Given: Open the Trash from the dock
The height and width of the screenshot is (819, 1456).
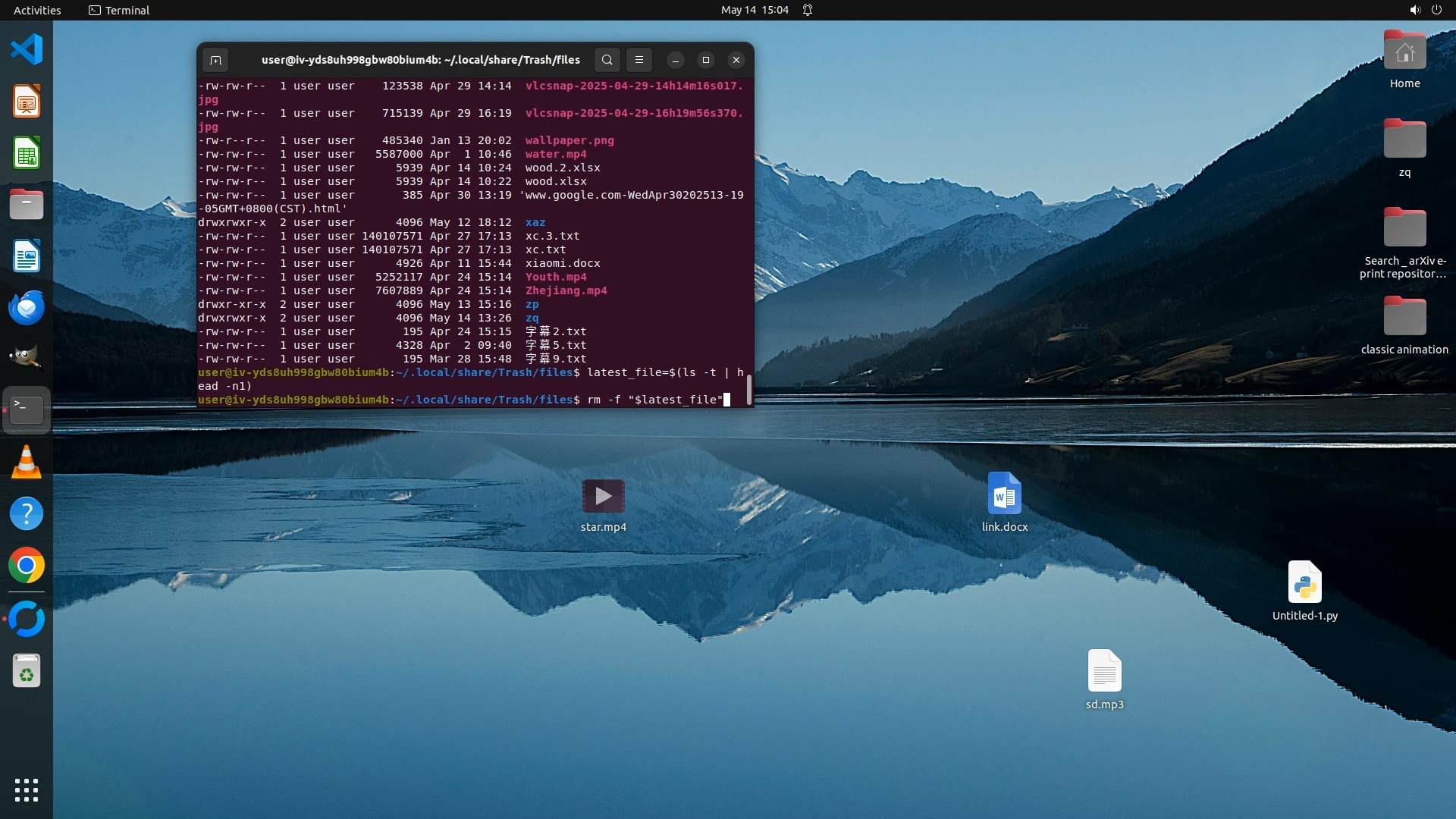Looking at the screenshot, I should tap(27, 672).
